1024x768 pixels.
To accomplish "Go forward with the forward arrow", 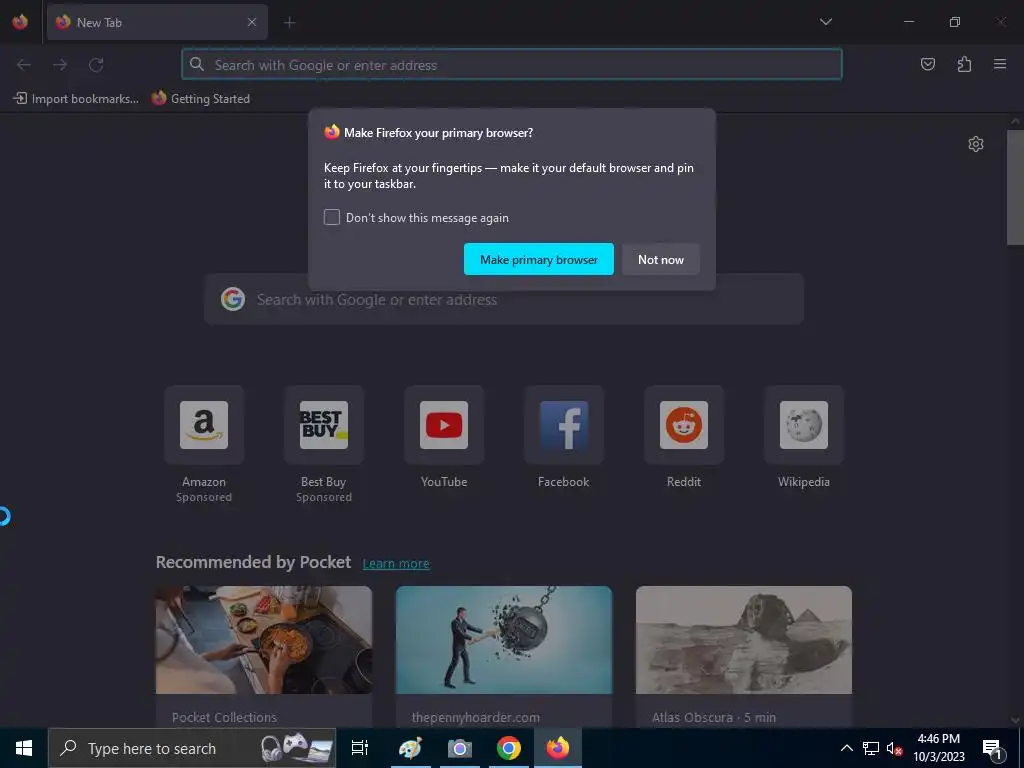I will pyautogui.click(x=60, y=65).
